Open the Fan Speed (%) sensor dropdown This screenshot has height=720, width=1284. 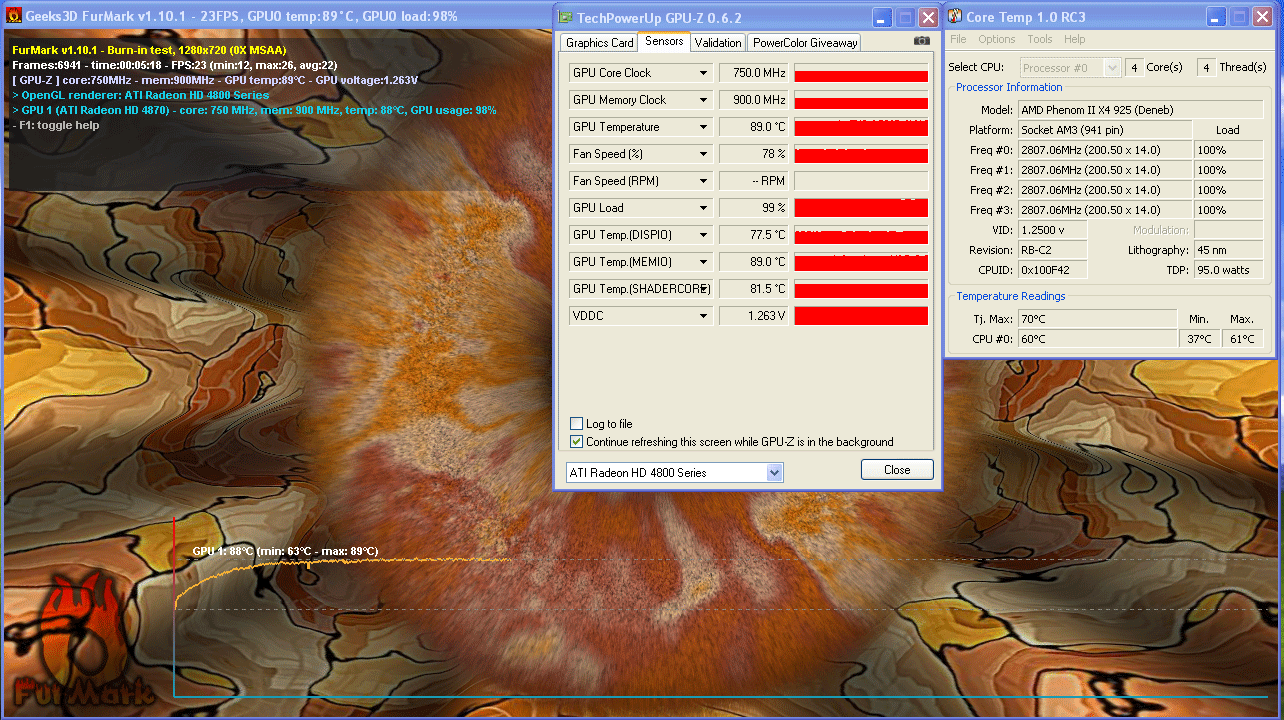[x=704, y=154]
